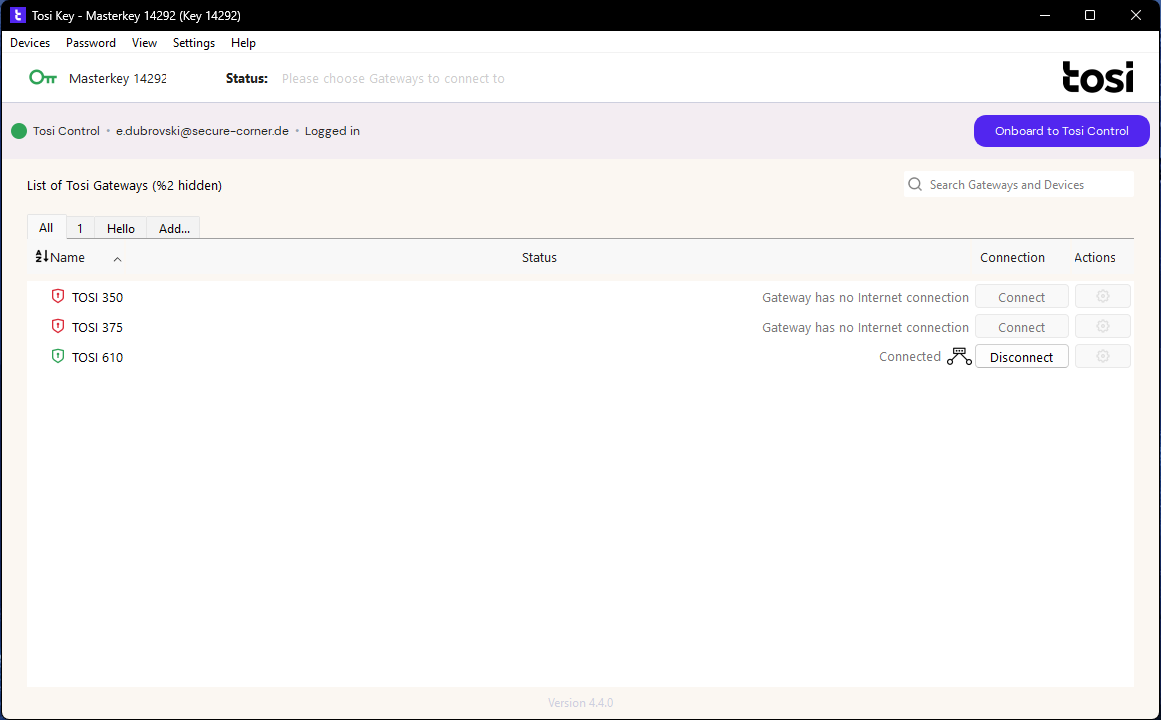Toggle sort order with Name sort icon

coord(42,257)
